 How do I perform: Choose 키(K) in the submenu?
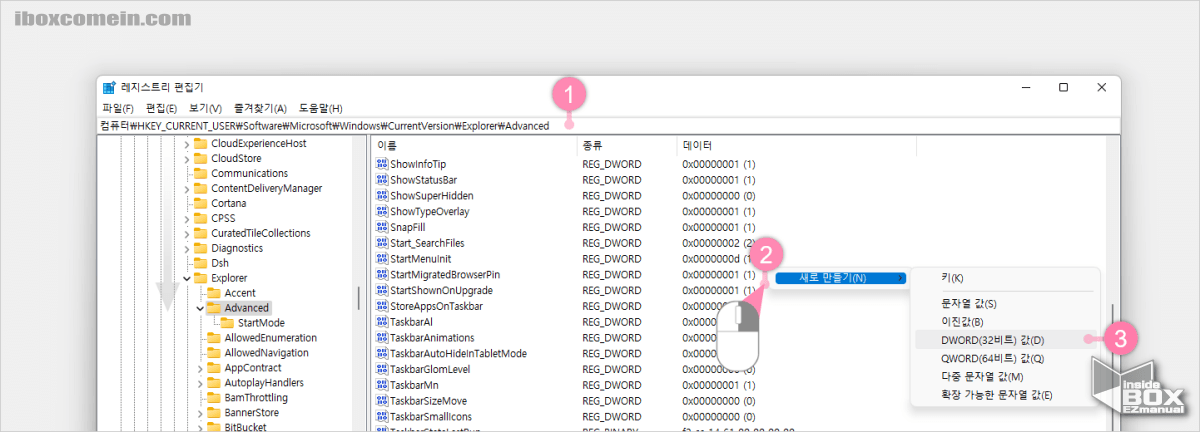pos(1005,278)
